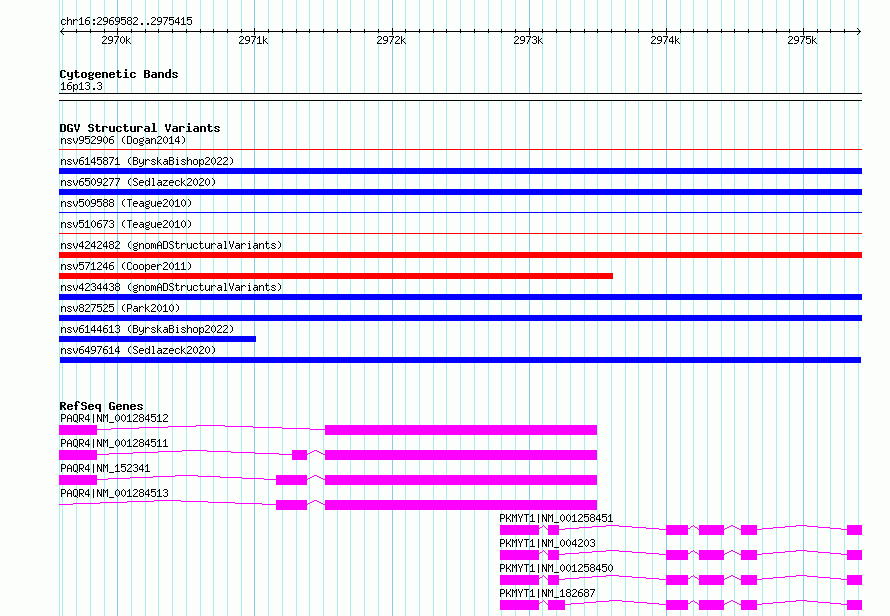Select variant nsv952906 (Dogan2014) label

click(x=123, y=140)
